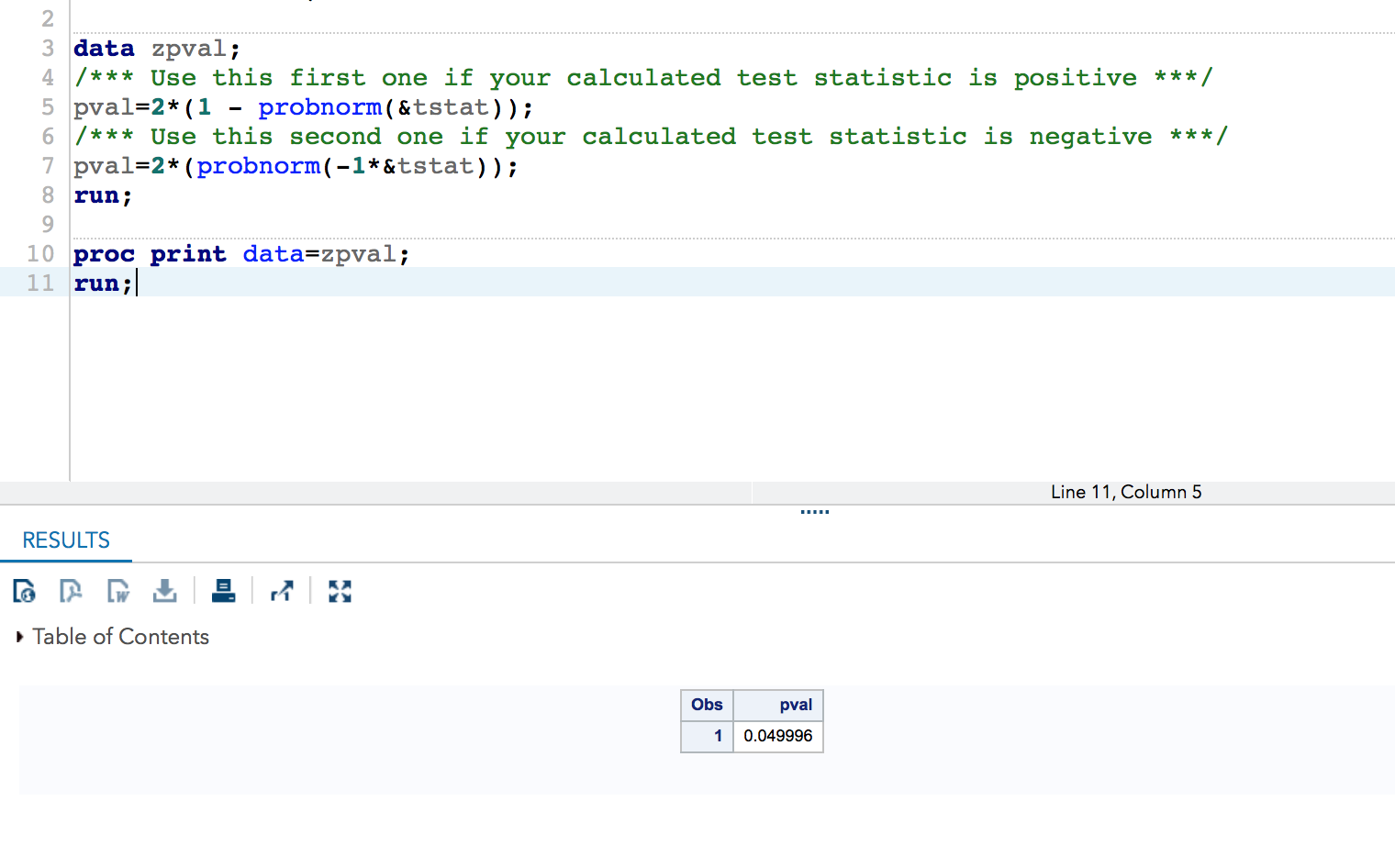
Task: Click the probnorm function on line 7
Action: coord(259,166)
